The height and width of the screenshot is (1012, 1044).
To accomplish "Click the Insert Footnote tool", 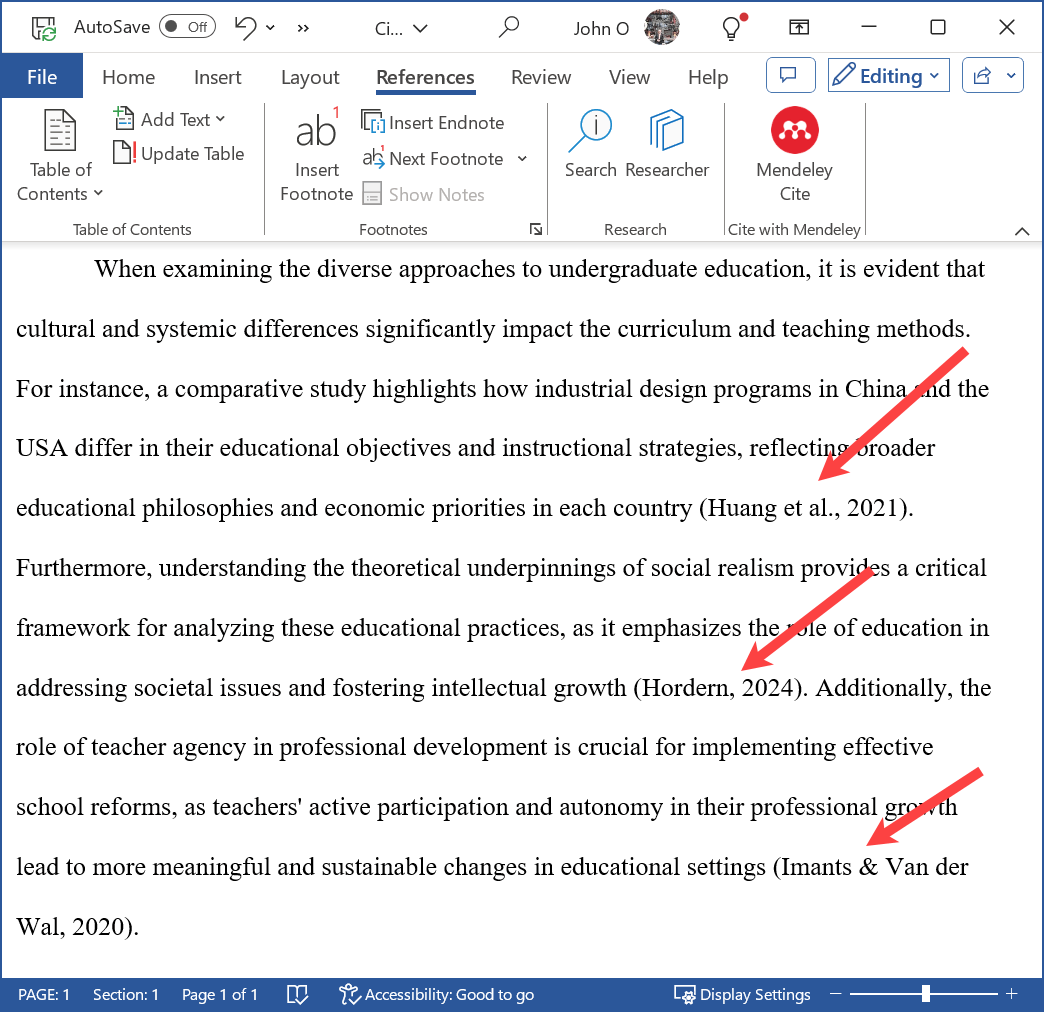I will [x=316, y=155].
